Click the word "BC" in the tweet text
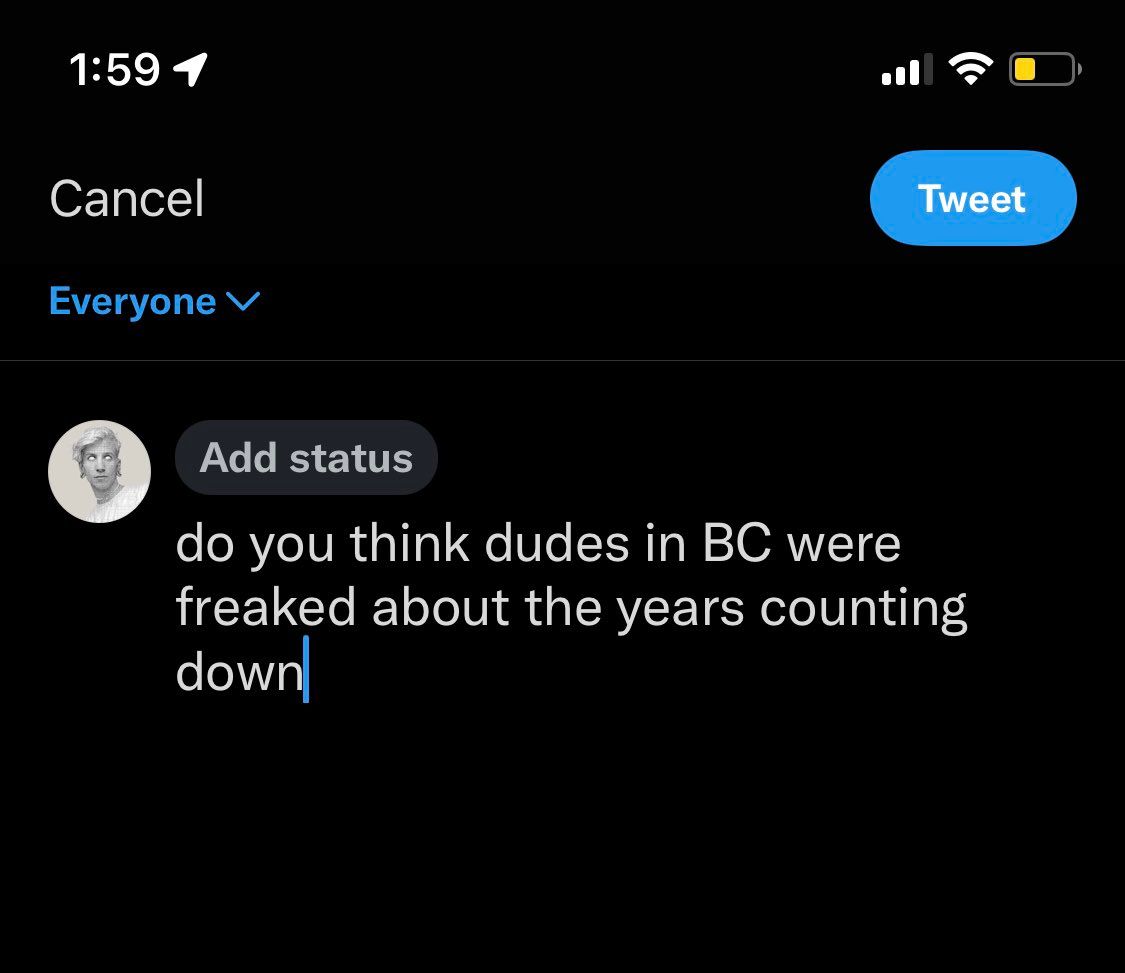The width and height of the screenshot is (1125, 973). (737, 543)
